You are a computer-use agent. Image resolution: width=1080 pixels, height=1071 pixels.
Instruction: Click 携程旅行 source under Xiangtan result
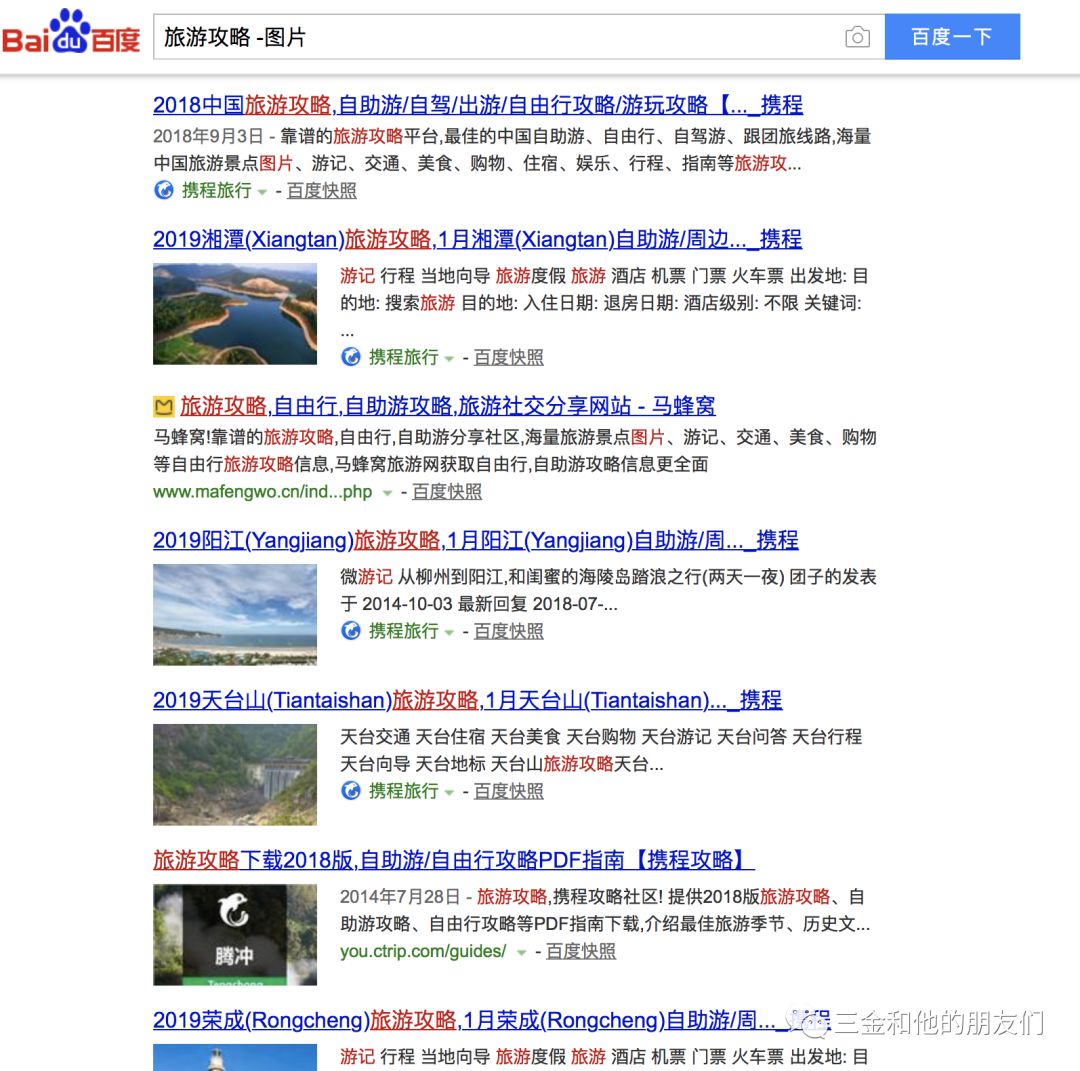404,357
